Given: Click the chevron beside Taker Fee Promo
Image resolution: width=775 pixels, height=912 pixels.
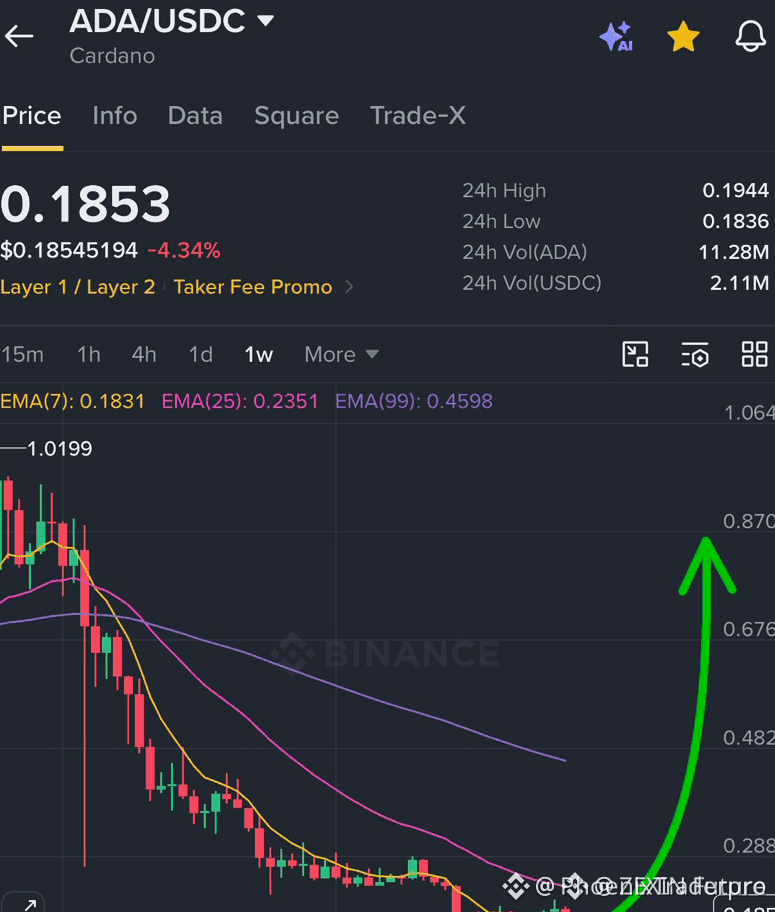Looking at the screenshot, I should 349,287.
